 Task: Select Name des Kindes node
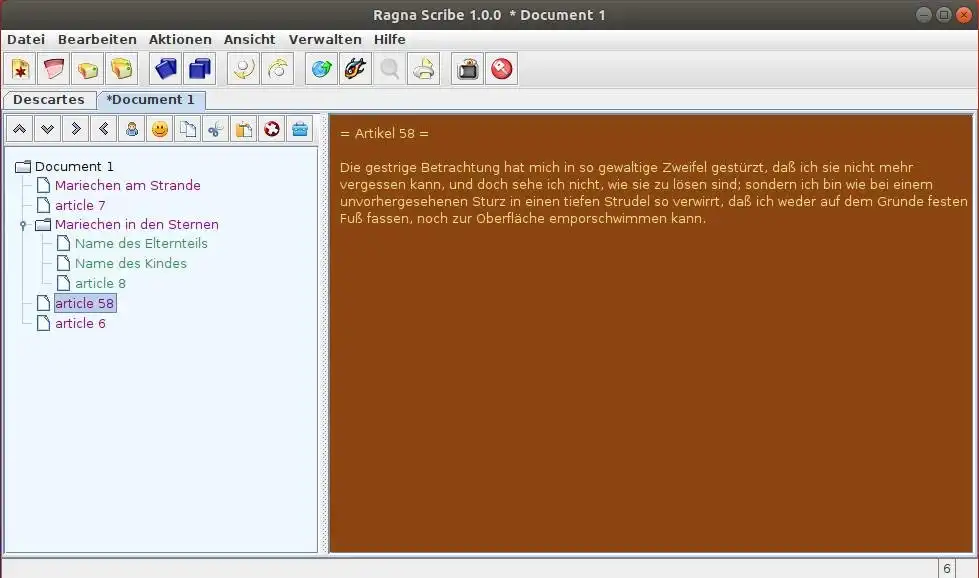(x=130, y=263)
